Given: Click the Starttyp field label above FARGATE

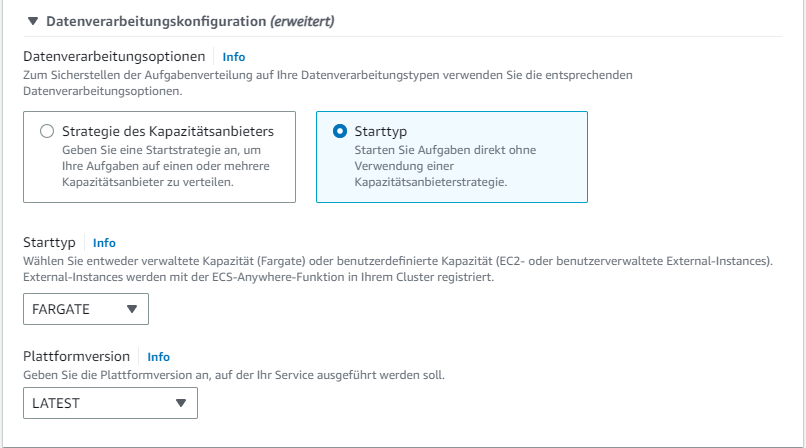Looking at the screenshot, I should pos(50,242).
